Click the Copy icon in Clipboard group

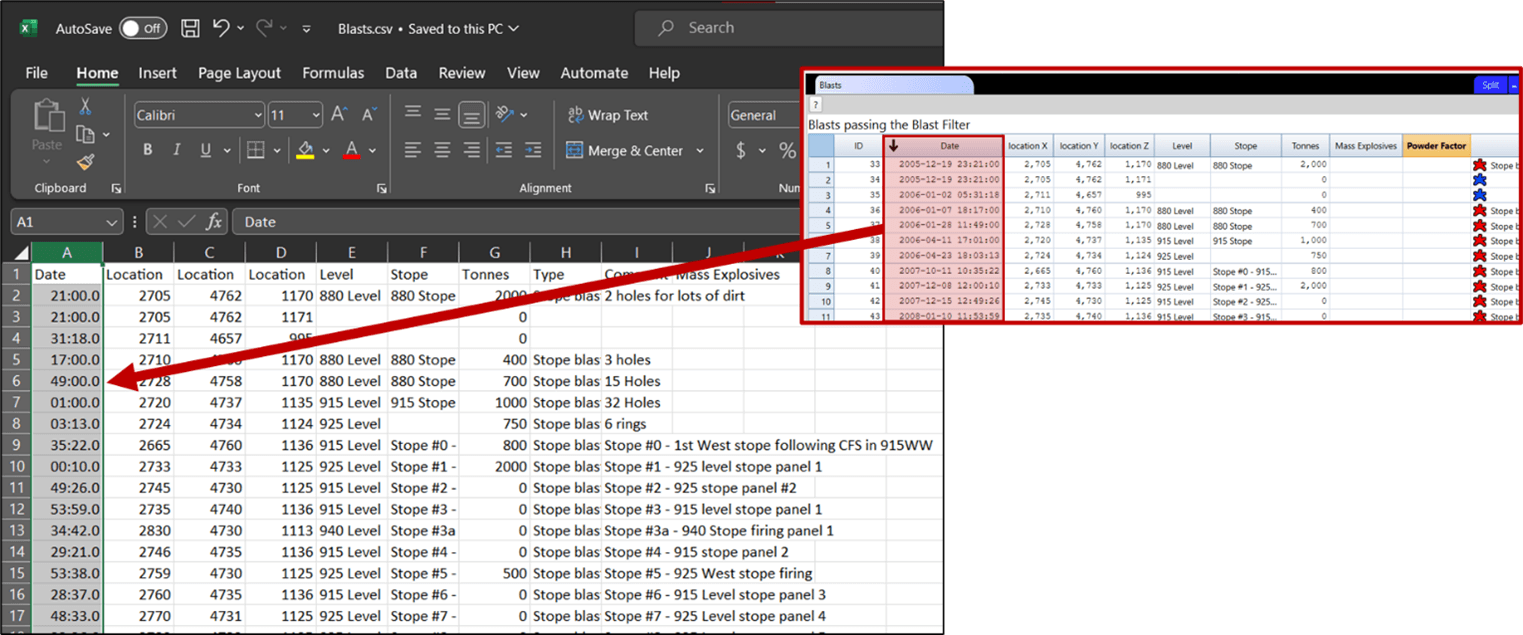[84, 133]
